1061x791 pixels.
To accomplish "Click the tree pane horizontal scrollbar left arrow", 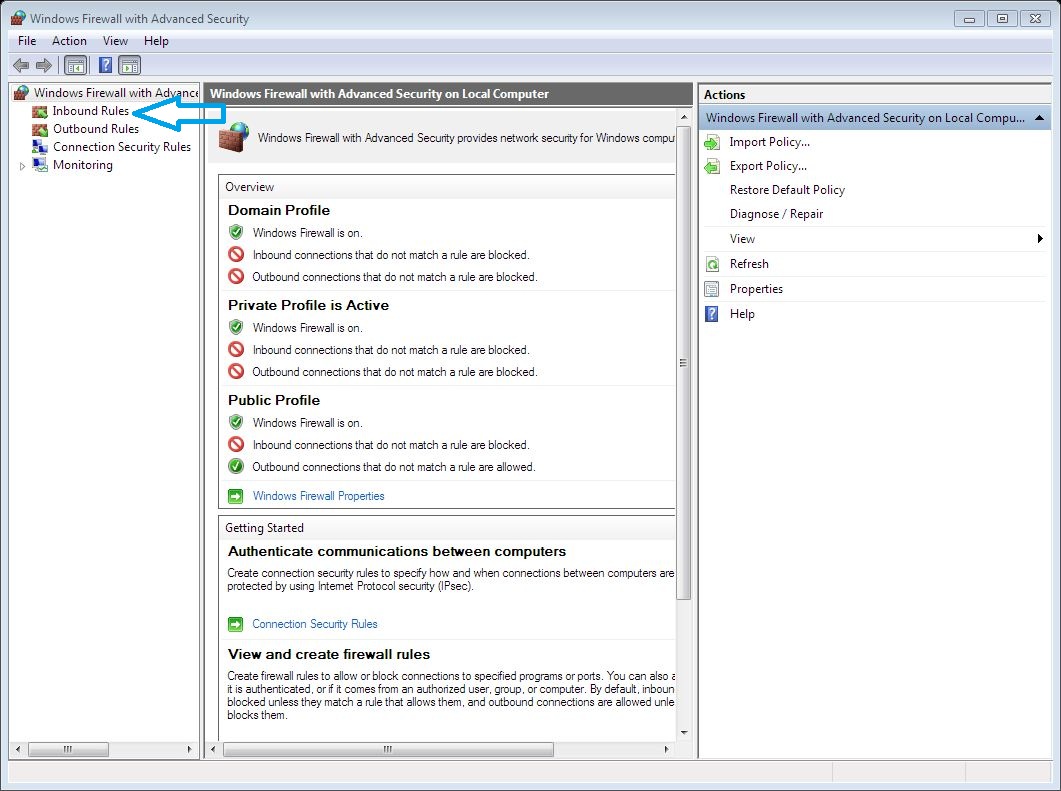I will coord(18,749).
